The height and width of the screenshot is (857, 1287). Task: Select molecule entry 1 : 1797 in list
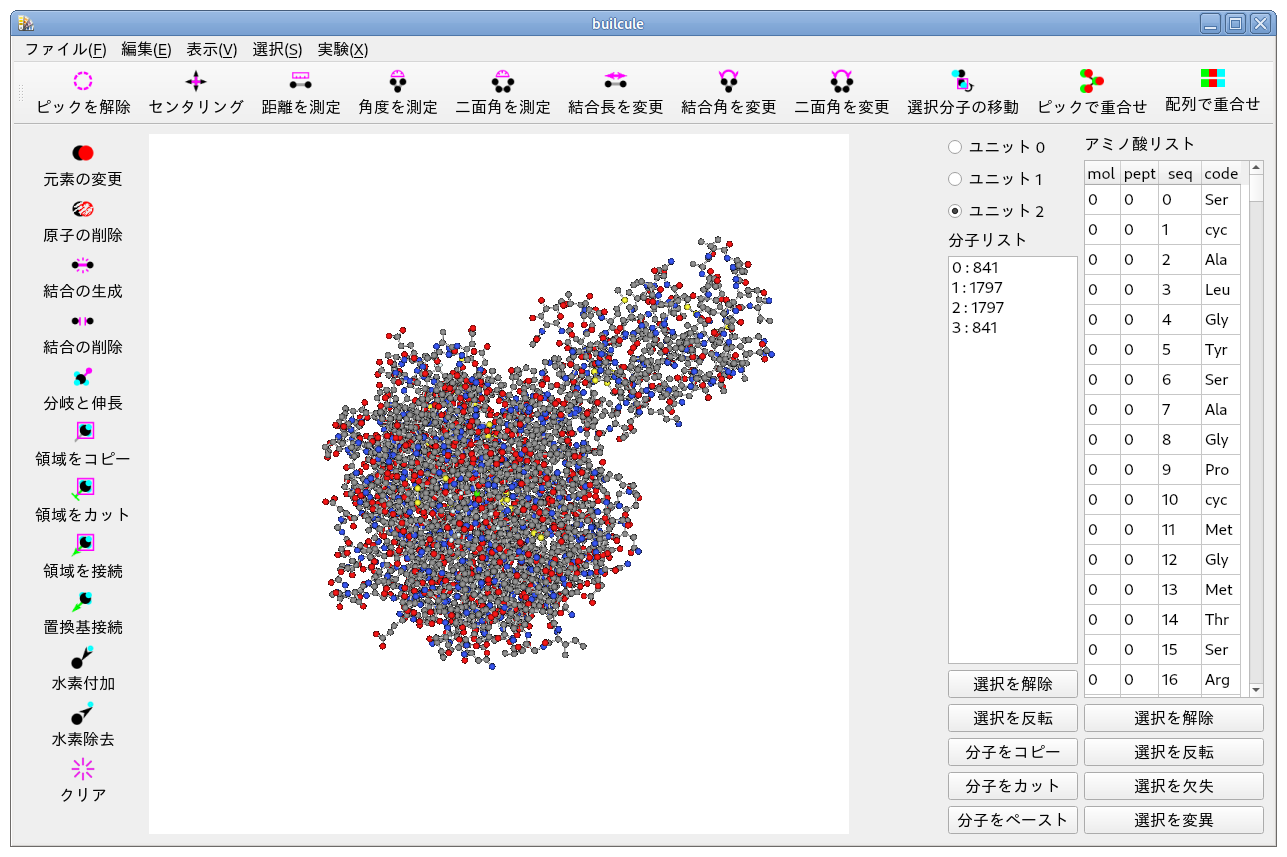pyautogui.click(x=977, y=288)
